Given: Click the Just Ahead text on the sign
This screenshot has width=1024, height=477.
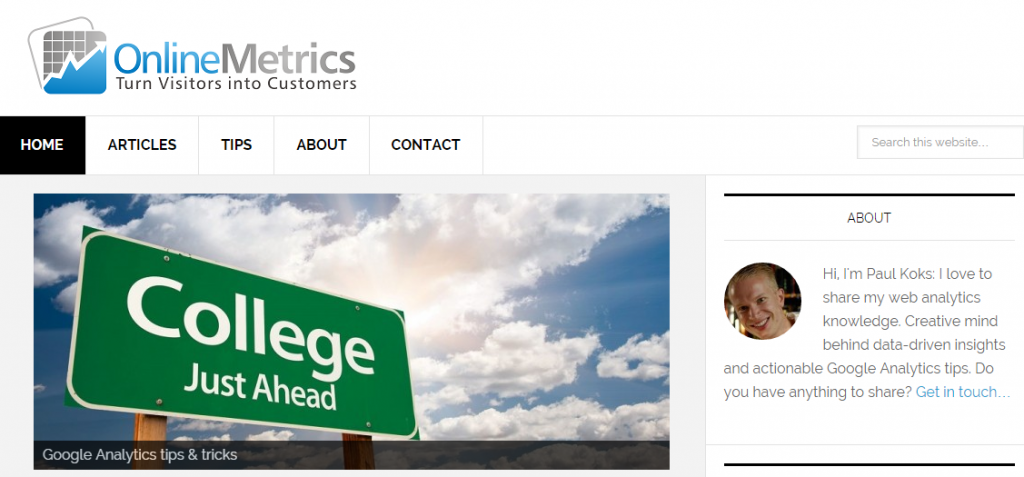Looking at the screenshot, I should [260, 389].
